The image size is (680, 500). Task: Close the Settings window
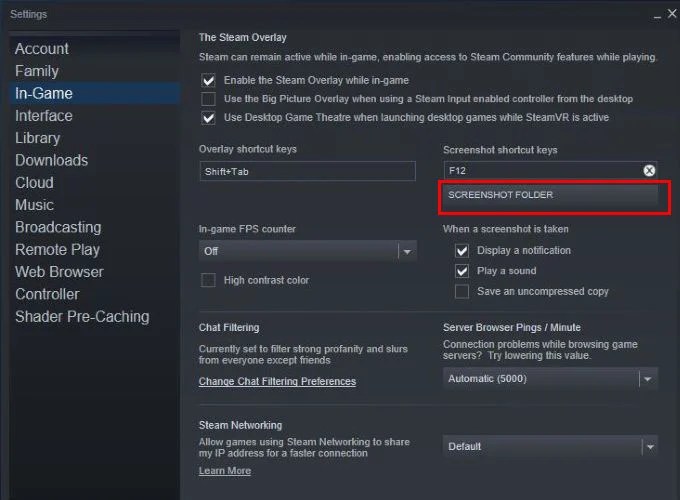pos(672,14)
